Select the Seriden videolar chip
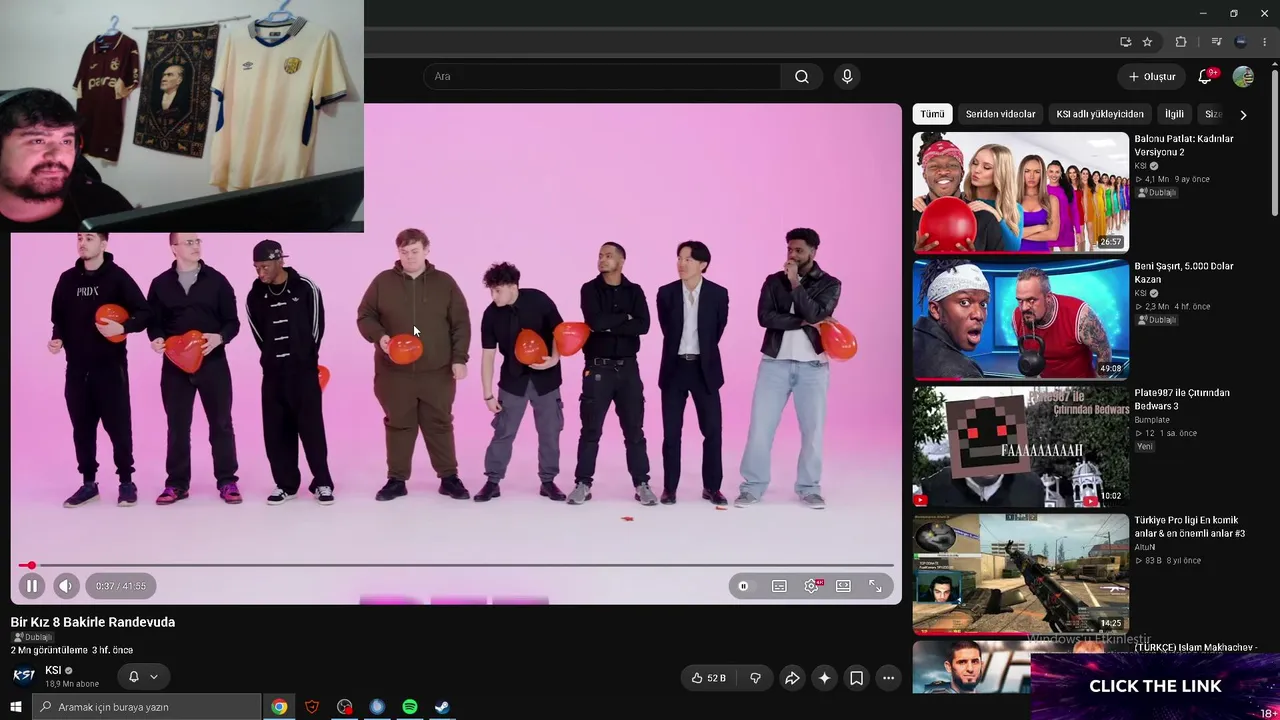 click(x=1000, y=114)
